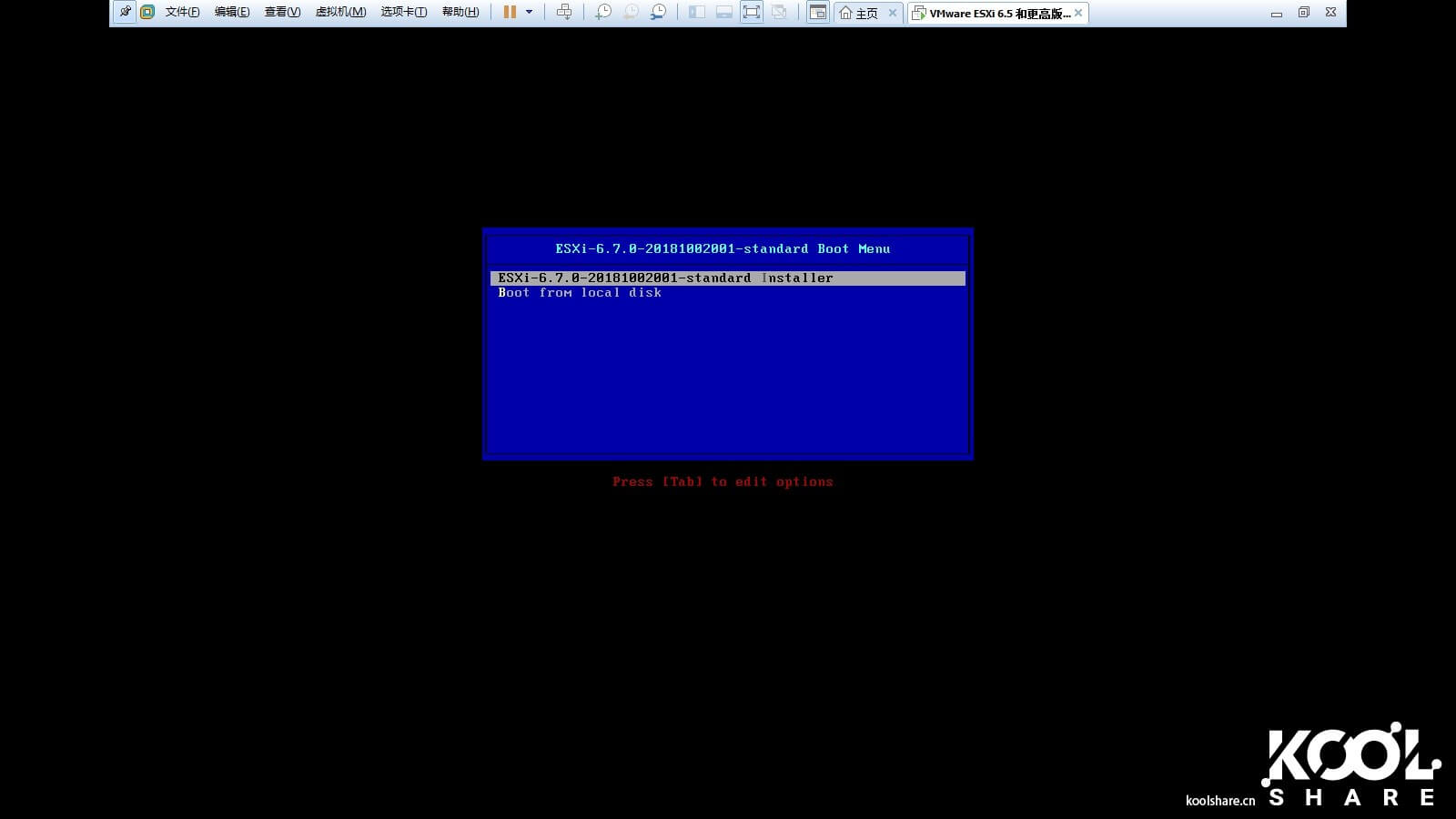Send Ctrl+Alt+Del to the guest OS
The width and height of the screenshot is (1456, 819).
tap(564, 12)
